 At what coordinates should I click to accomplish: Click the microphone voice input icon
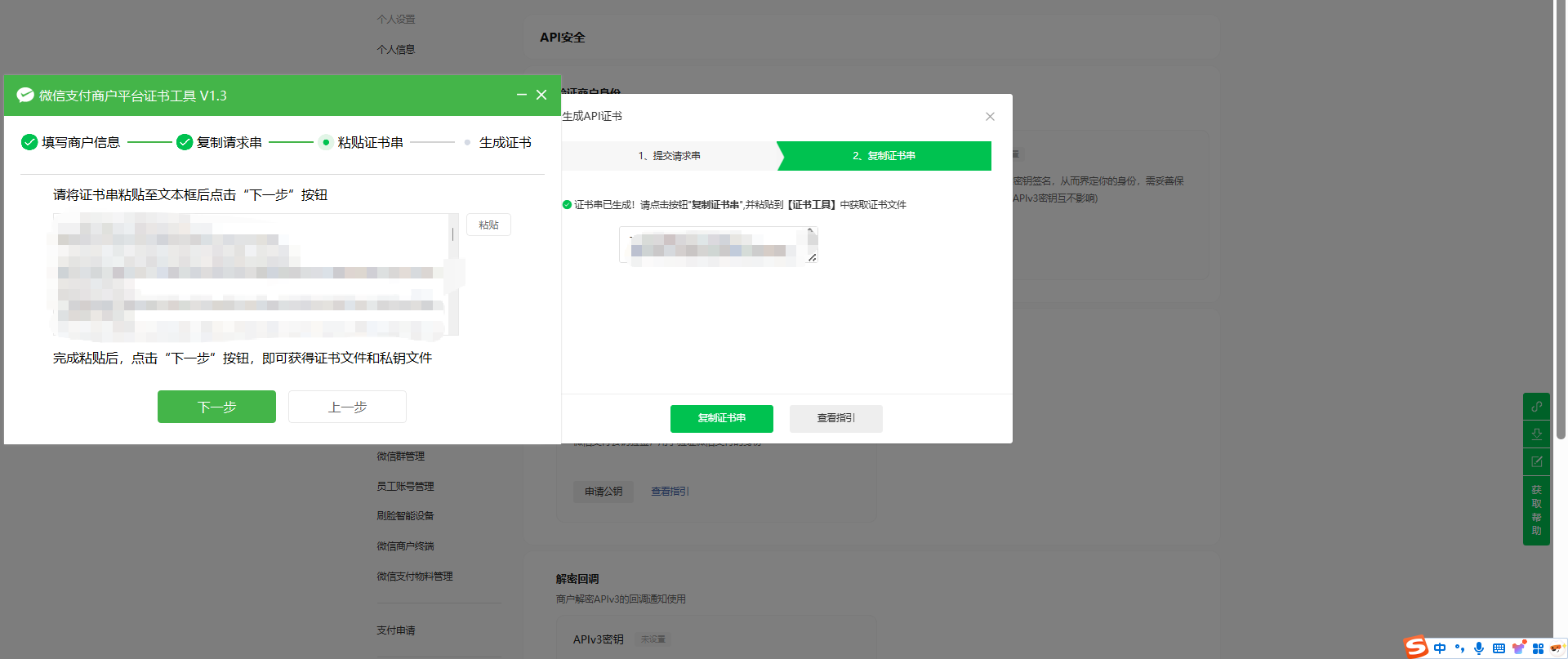coord(1479,648)
